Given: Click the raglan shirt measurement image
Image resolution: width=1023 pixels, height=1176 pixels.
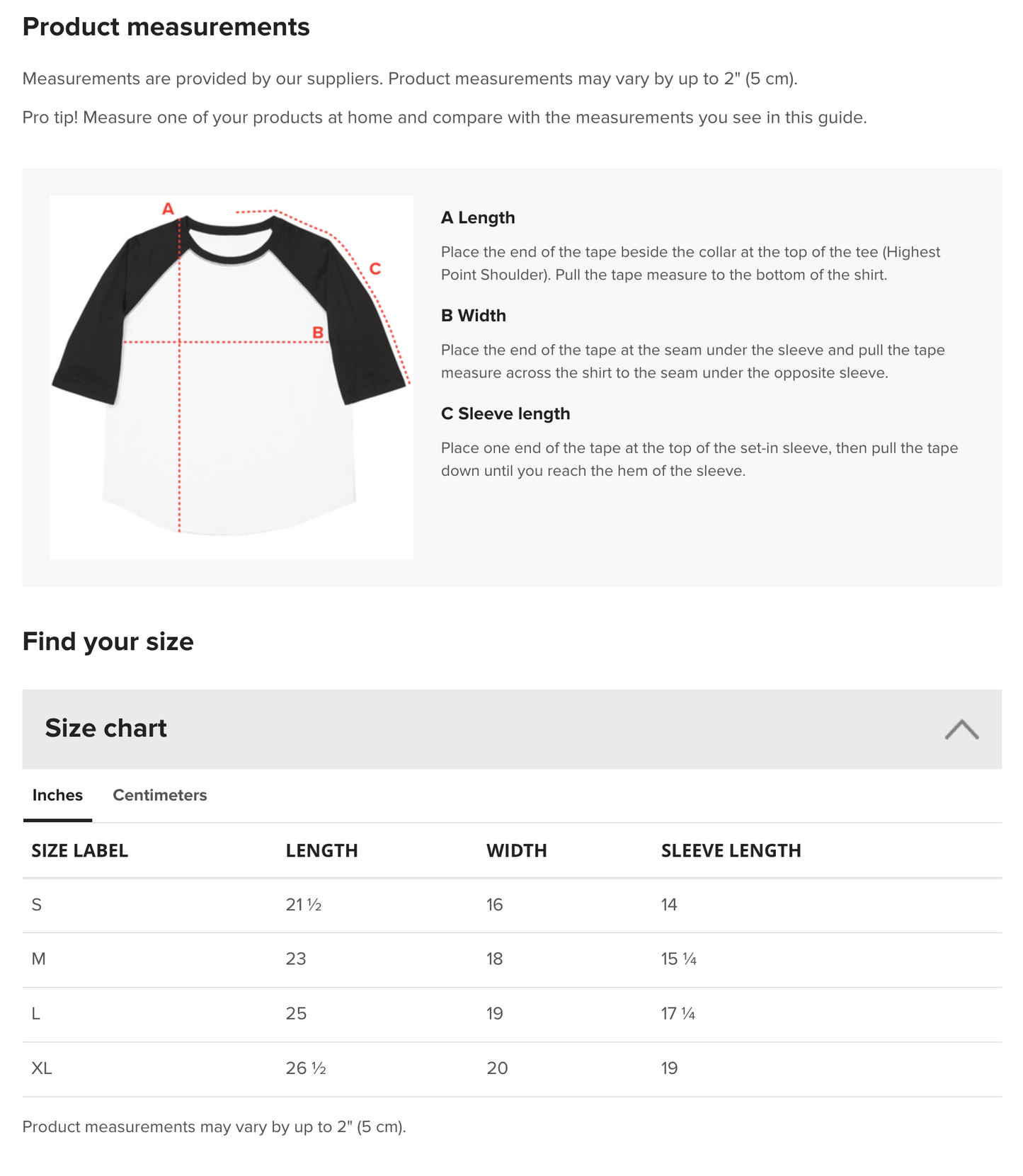Looking at the screenshot, I should 231,377.
